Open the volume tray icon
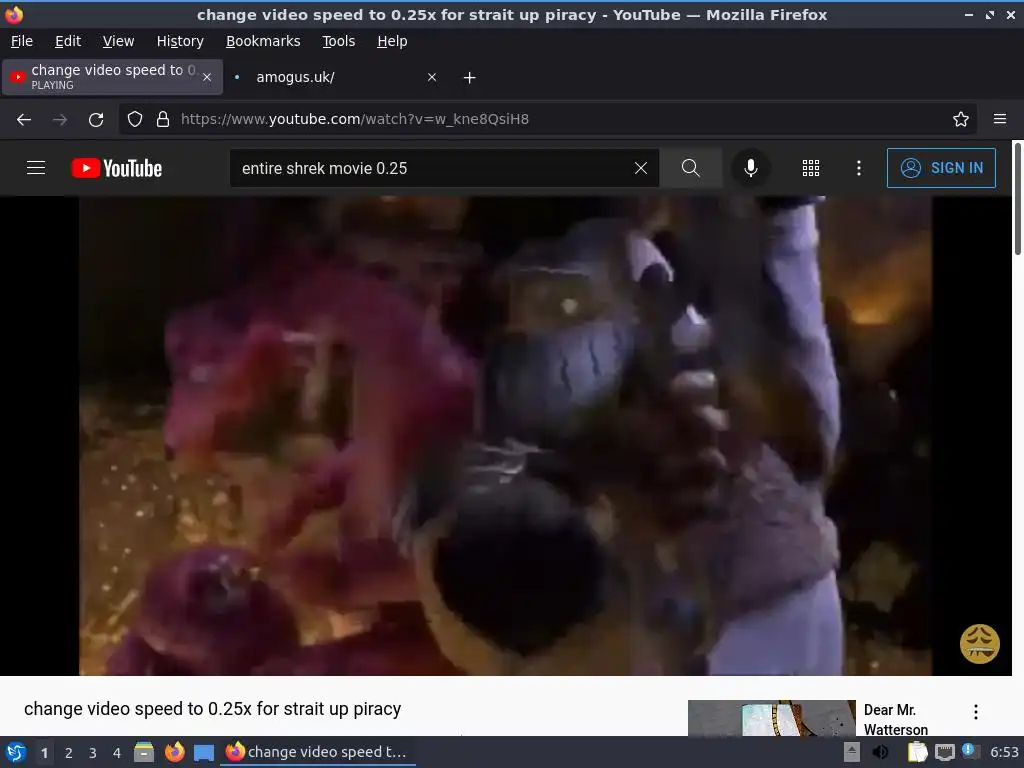Viewport: 1024px width, 768px height. point(880,752)
